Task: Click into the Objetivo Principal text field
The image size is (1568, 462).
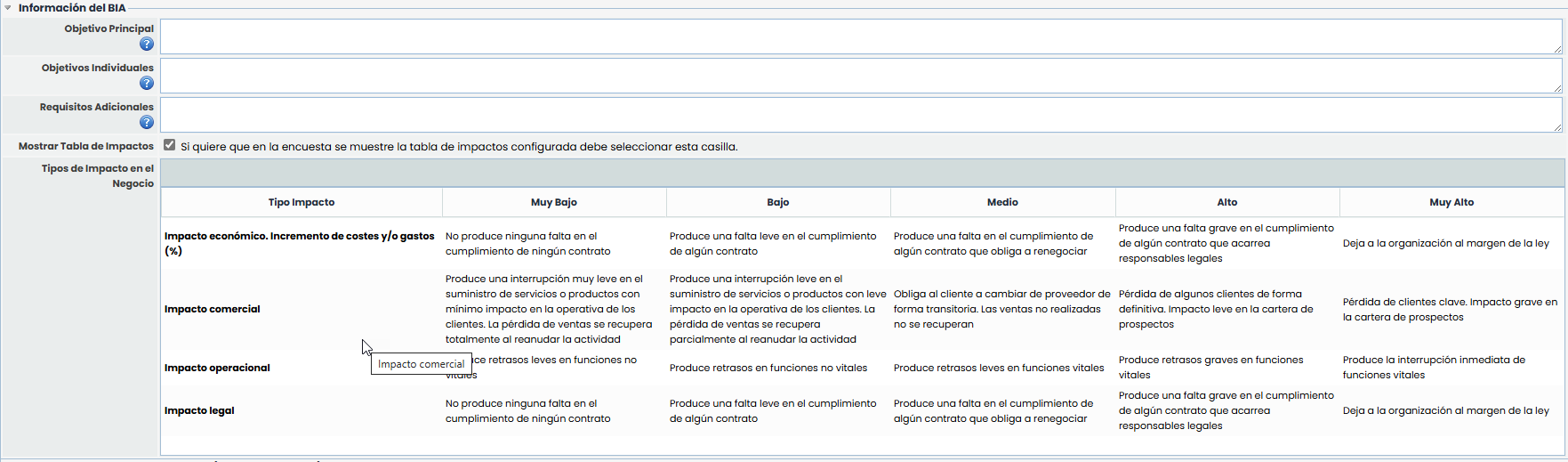Action: (860, 36)
